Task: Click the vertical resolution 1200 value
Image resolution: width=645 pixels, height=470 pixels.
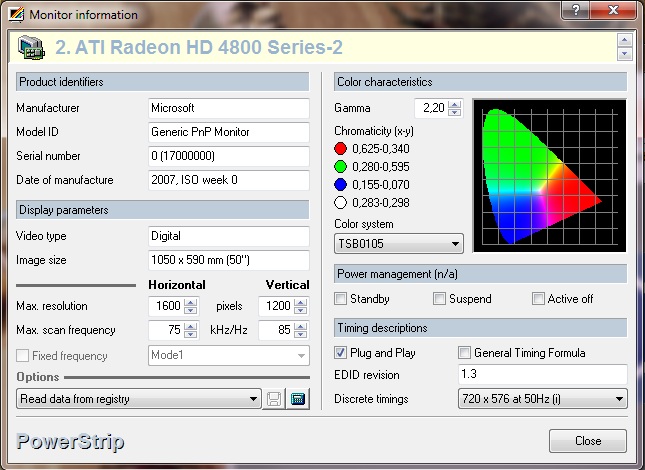Action: point(277,306)
